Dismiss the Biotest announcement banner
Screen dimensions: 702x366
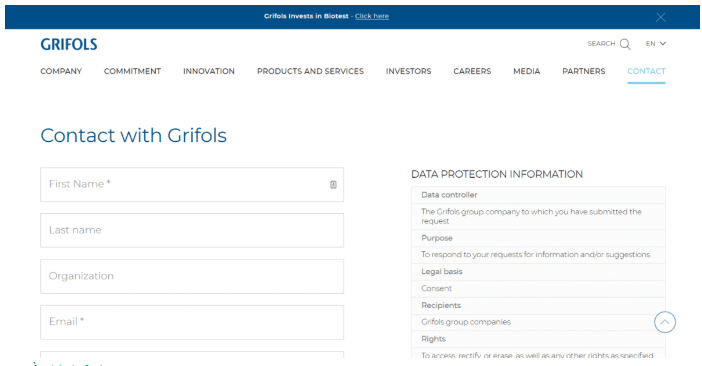pyautogui.click(x=660, y=17)
